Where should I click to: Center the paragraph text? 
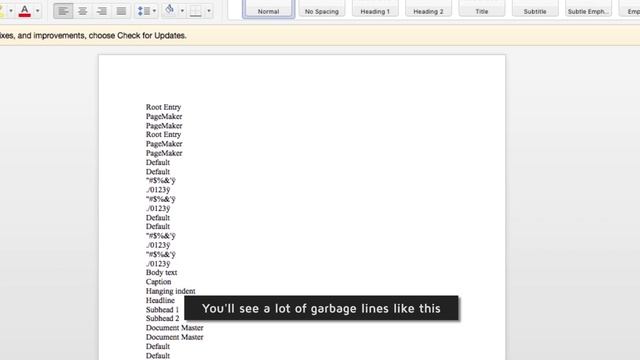[82, 11]
